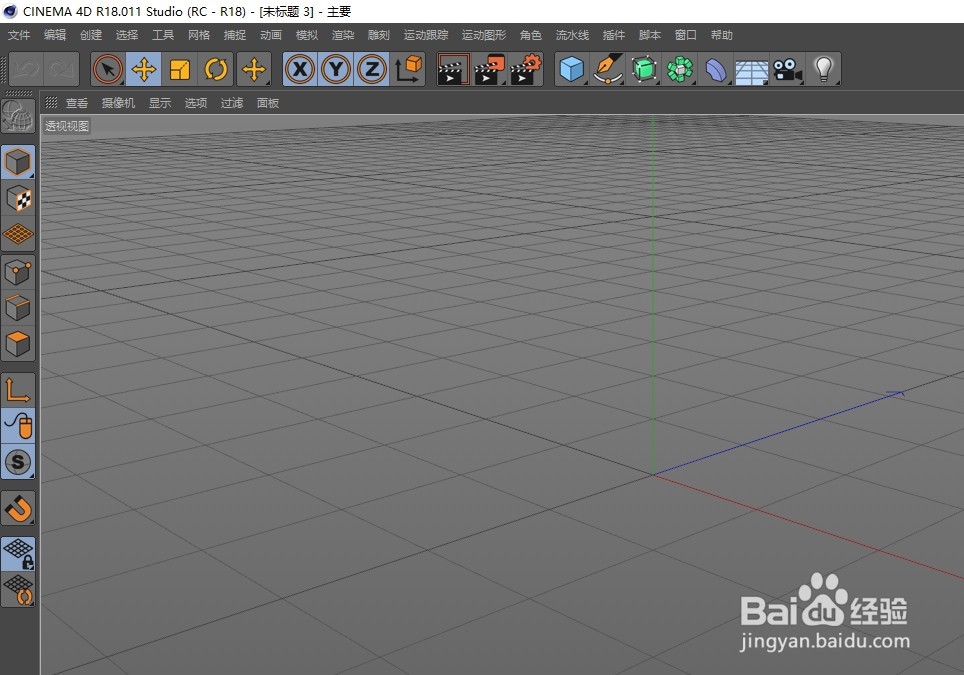
Task: Open the 插件 menu
Action: [614, 35]
